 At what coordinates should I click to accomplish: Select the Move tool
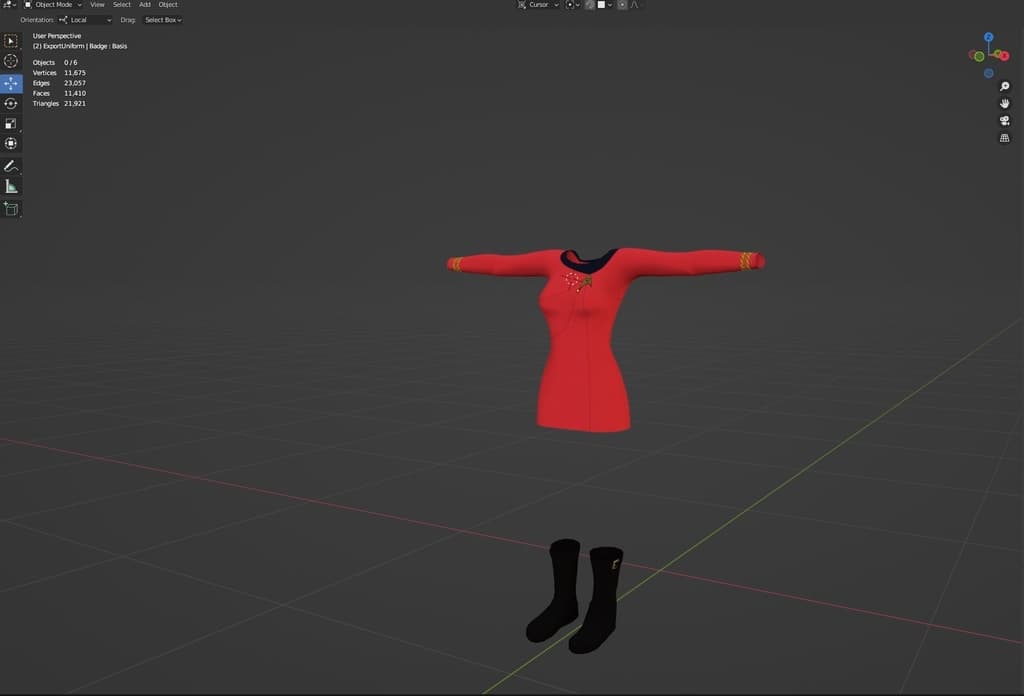[11, 83]
